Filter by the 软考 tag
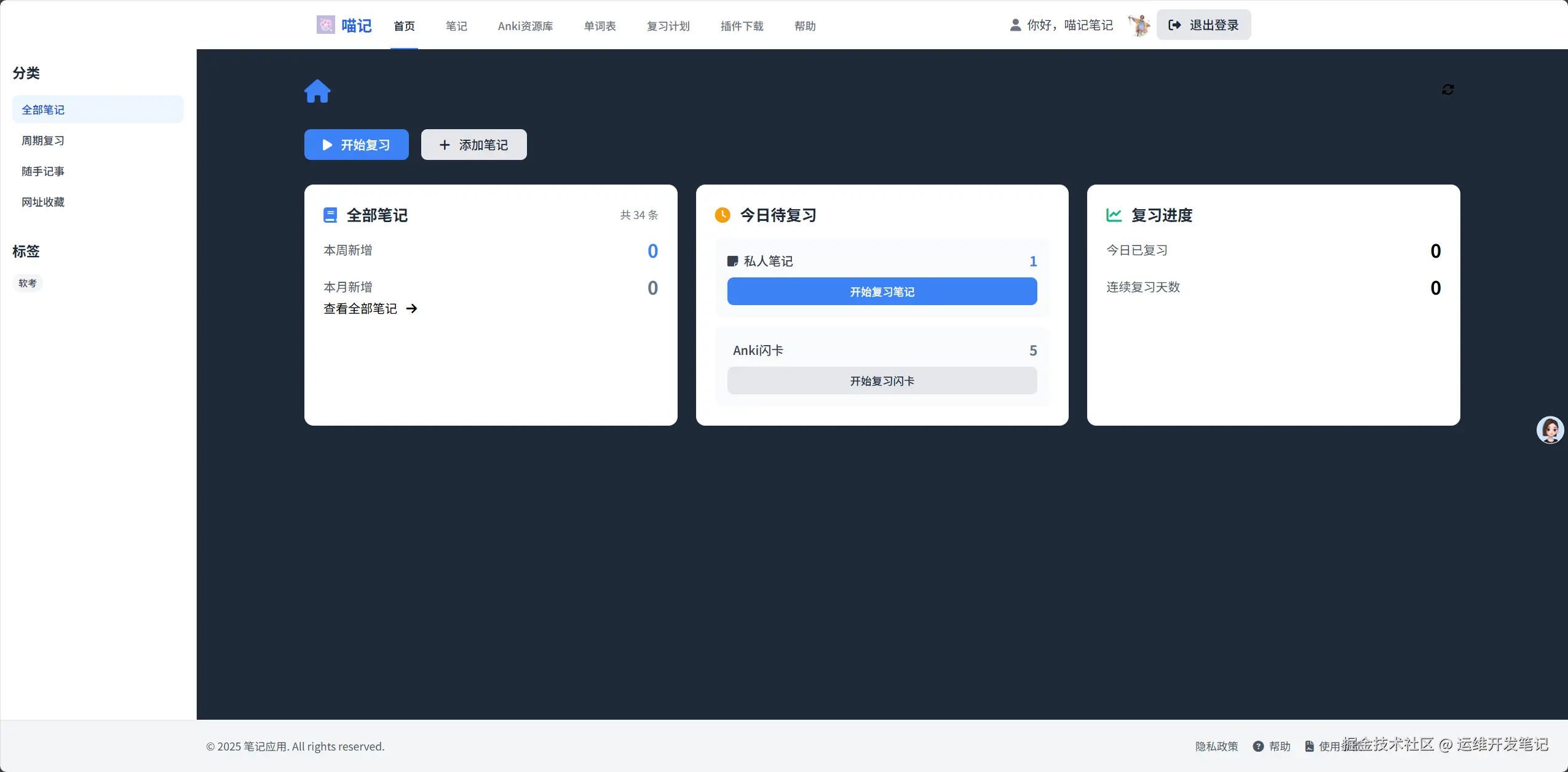This screenshot has width=1568, height=772. 28,283
